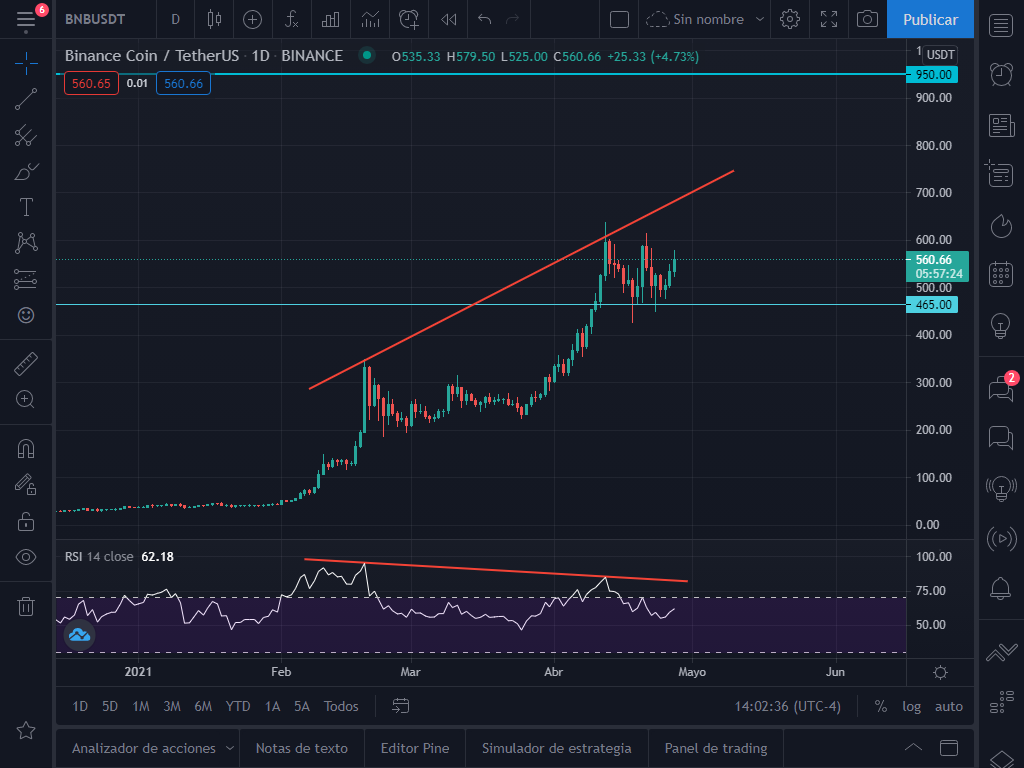This screenshot has height=768, width=1024.
Task: Redo the last action
Action: coord(513,20)
